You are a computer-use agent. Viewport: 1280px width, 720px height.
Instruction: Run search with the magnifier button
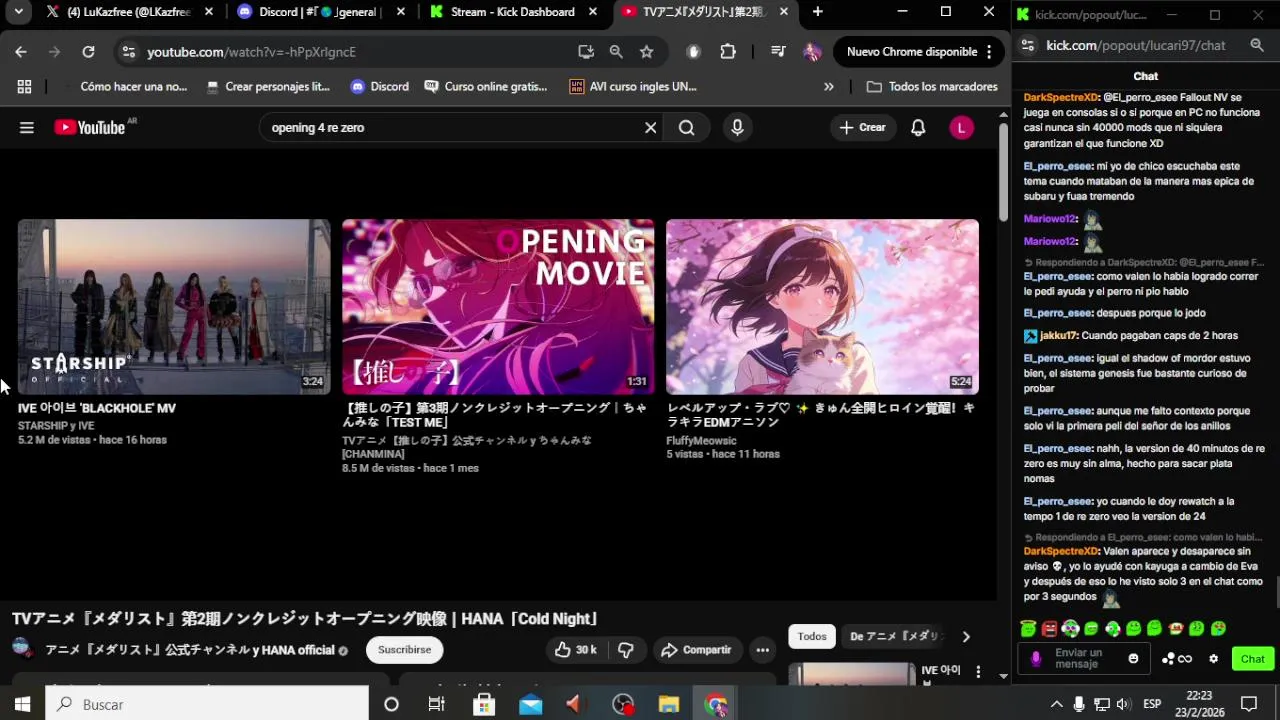686,127
